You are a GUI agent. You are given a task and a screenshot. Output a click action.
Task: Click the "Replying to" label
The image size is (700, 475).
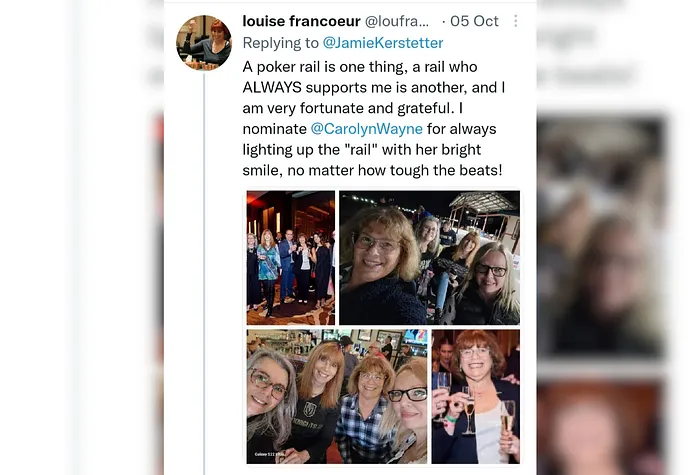click(280, 43)
